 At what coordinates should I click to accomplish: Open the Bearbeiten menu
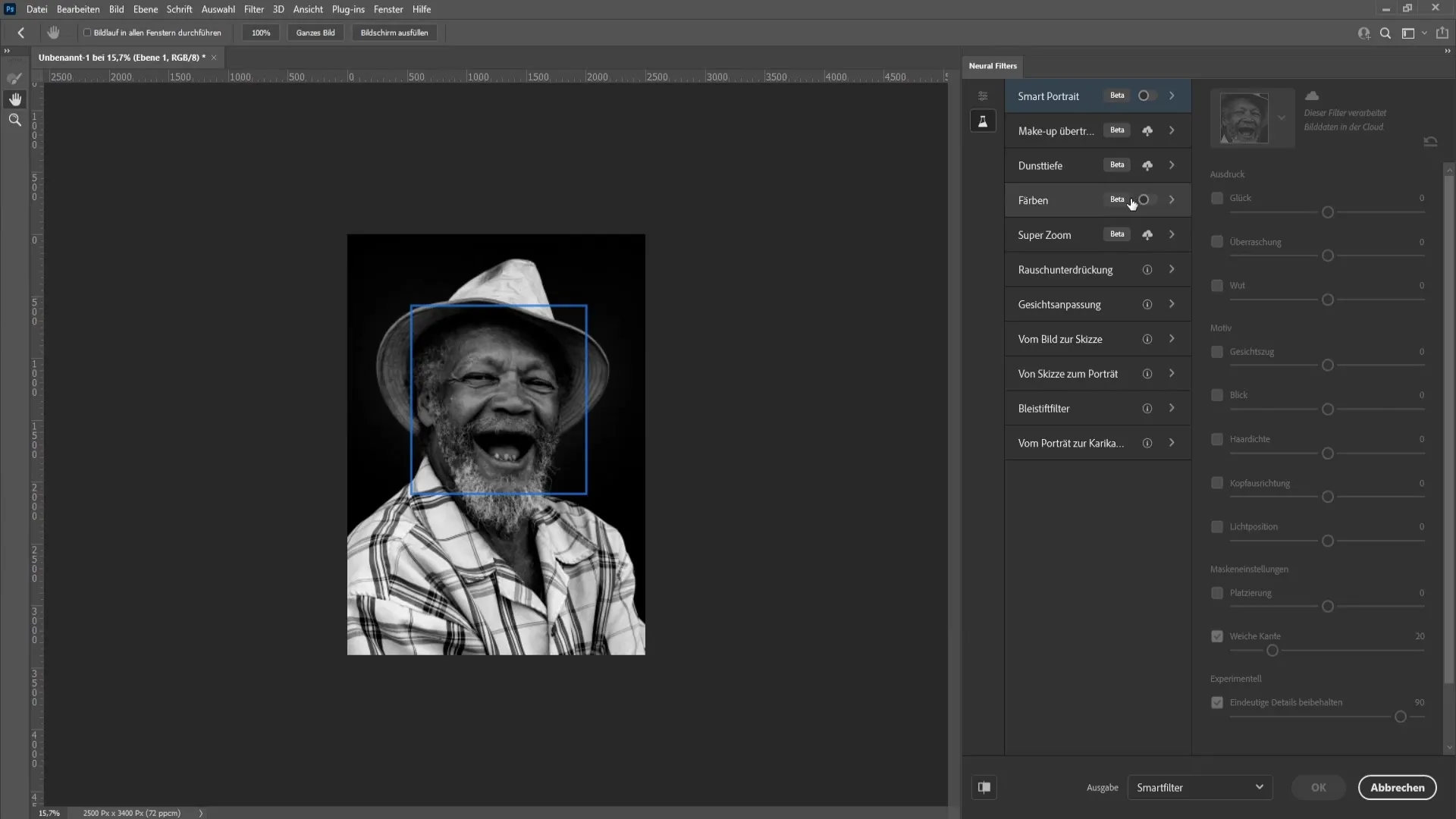pyautogui.click(x=78, y=9)
